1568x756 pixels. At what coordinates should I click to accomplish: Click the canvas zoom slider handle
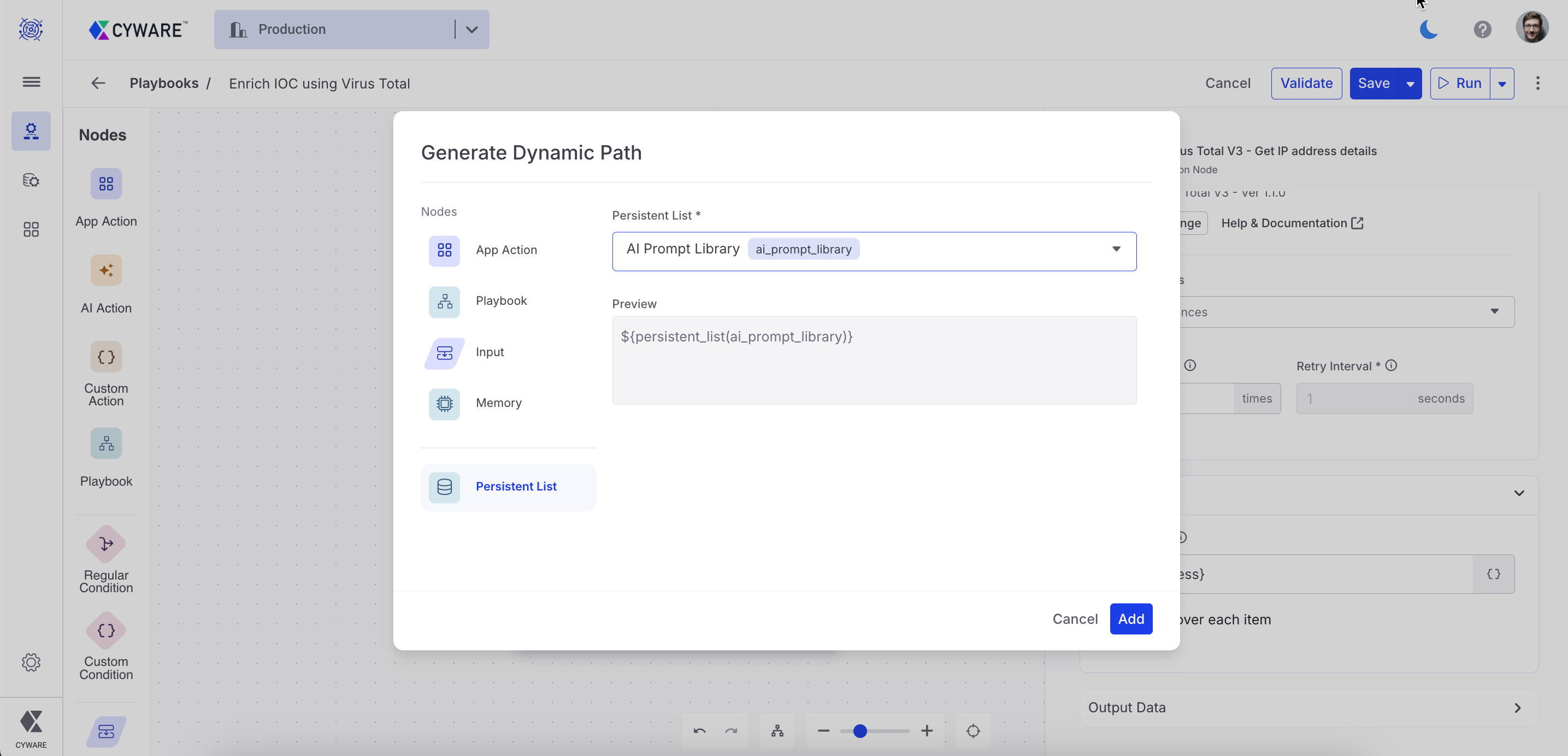click(x=859, y=730)
